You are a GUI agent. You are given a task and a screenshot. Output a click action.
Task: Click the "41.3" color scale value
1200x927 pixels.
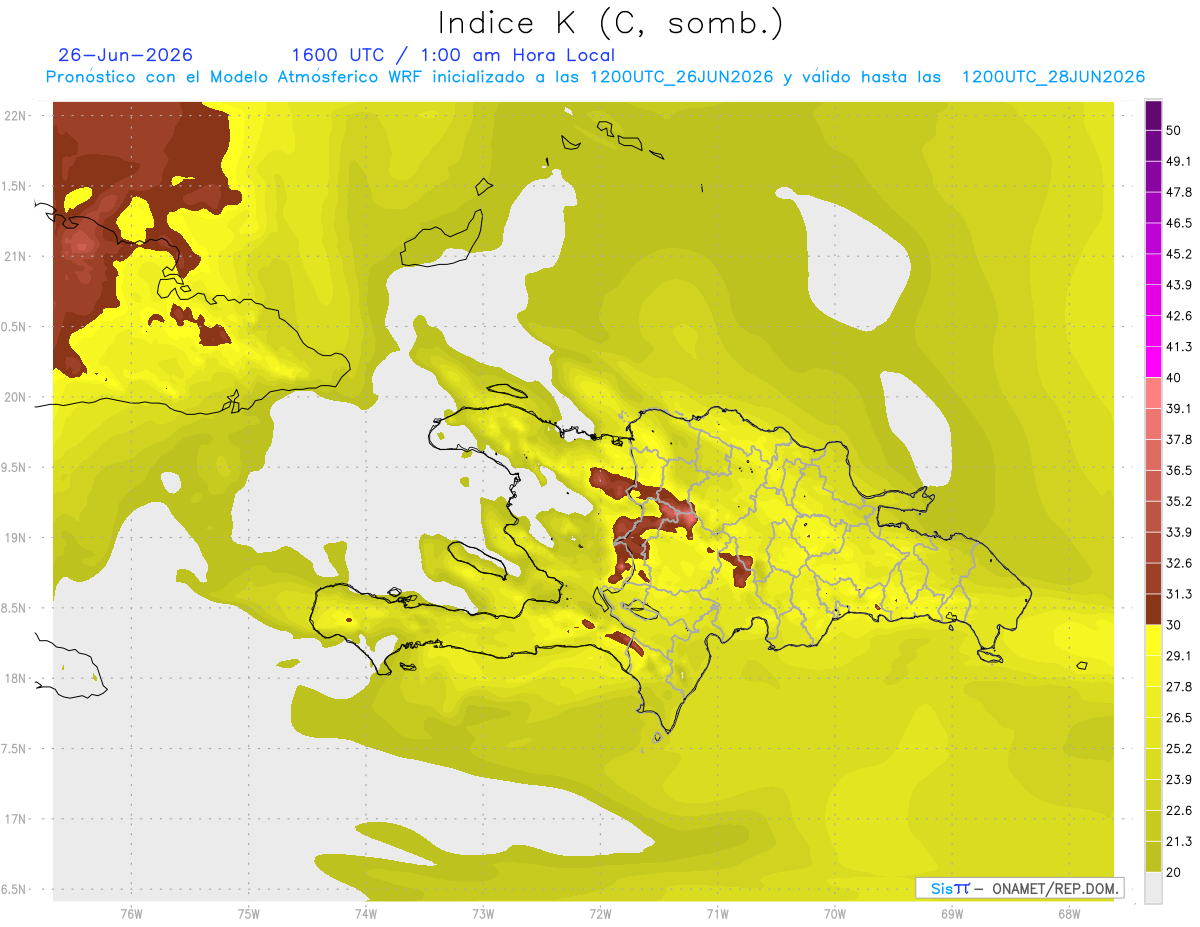coord(1180,347)
